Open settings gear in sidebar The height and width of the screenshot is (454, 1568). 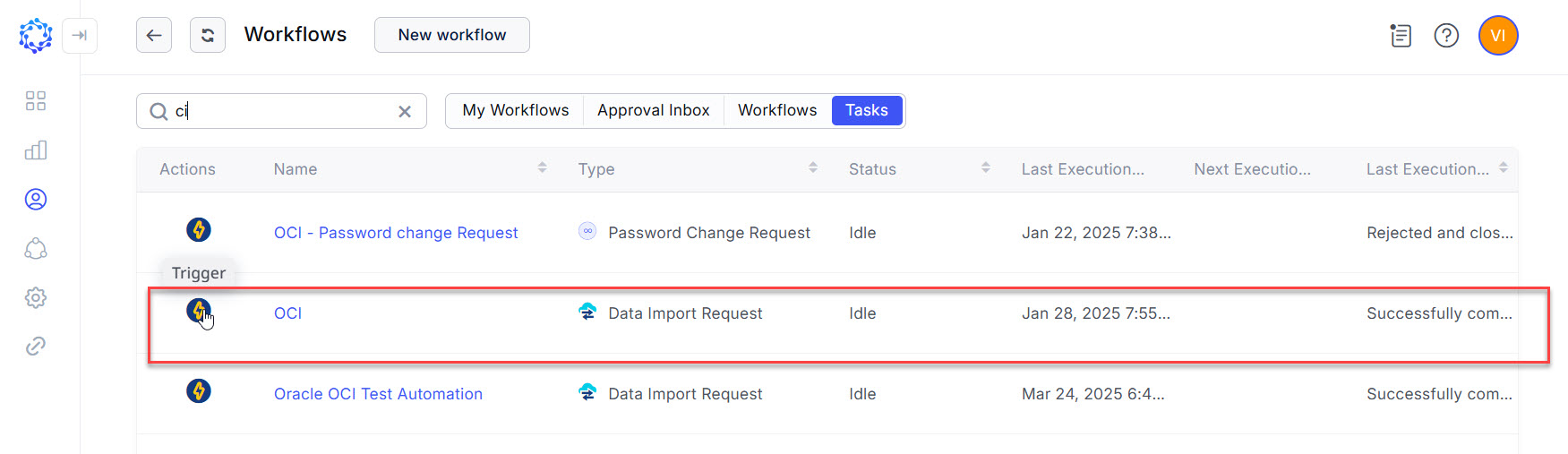coord(36,297)
